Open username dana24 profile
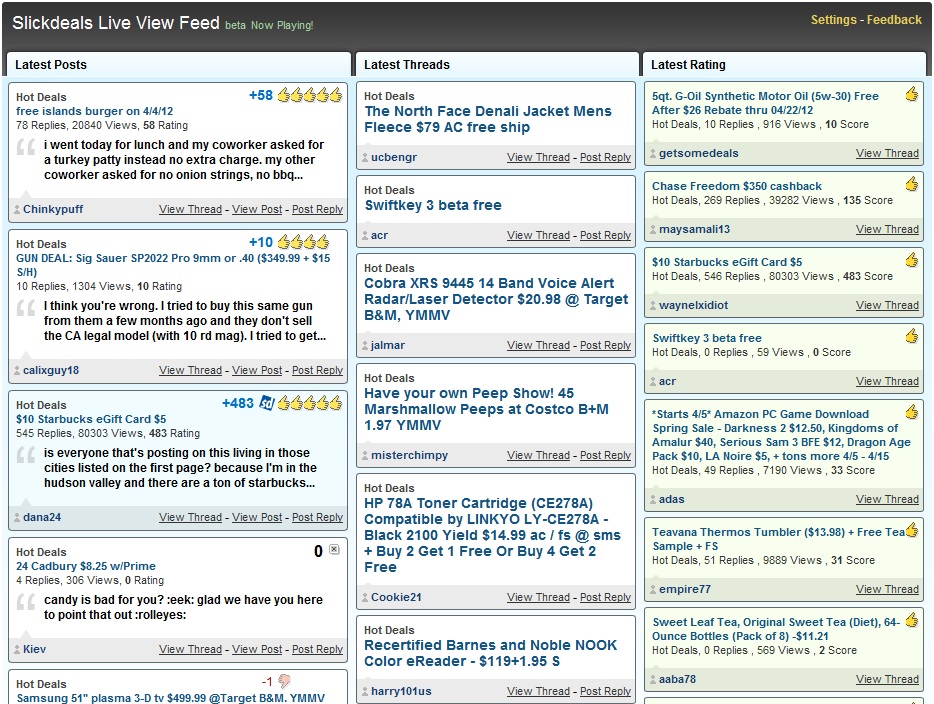Image resolution: width=934 pixels, height=704 pixels. pos(42,517)
